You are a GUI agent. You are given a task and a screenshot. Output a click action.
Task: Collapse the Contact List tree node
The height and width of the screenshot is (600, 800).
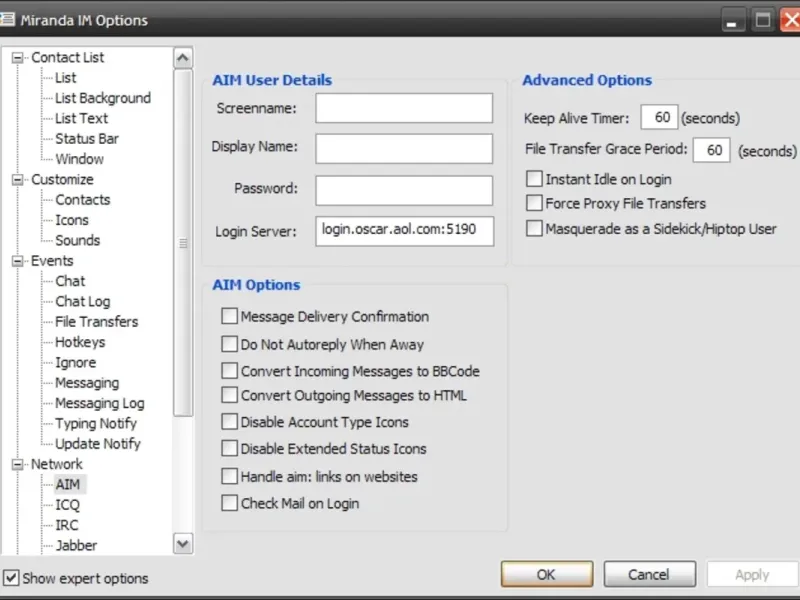[17, 58]
